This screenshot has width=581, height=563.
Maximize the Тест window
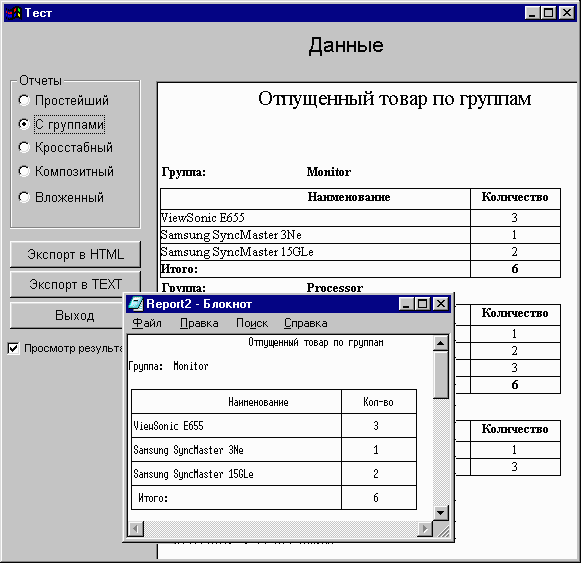[548, 13]
